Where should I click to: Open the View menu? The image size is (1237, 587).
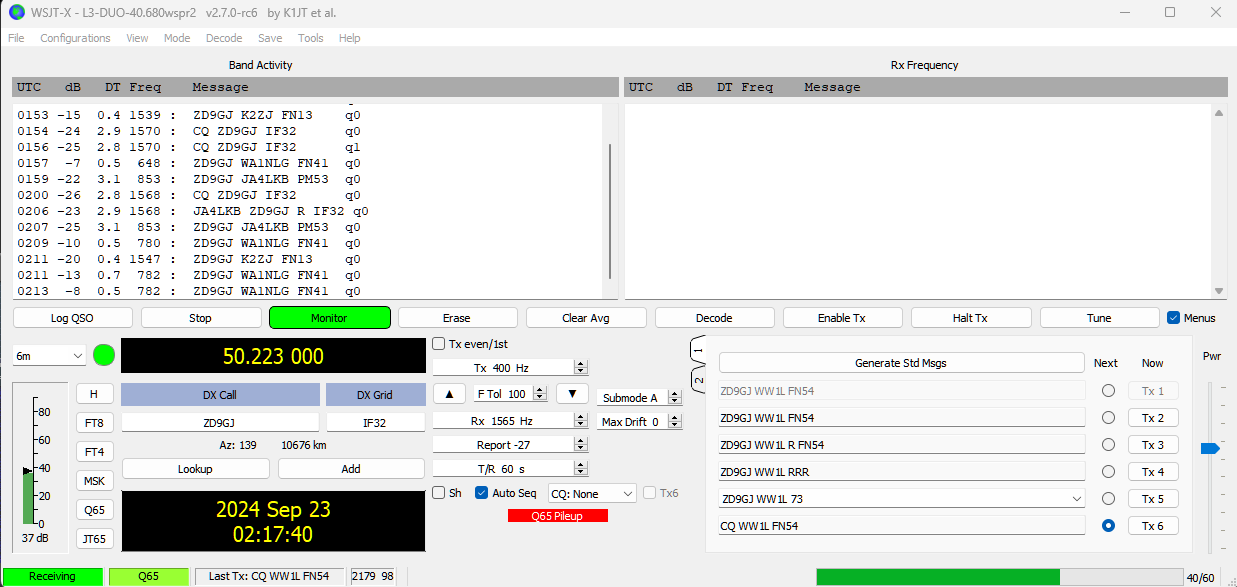coord(137,38)
